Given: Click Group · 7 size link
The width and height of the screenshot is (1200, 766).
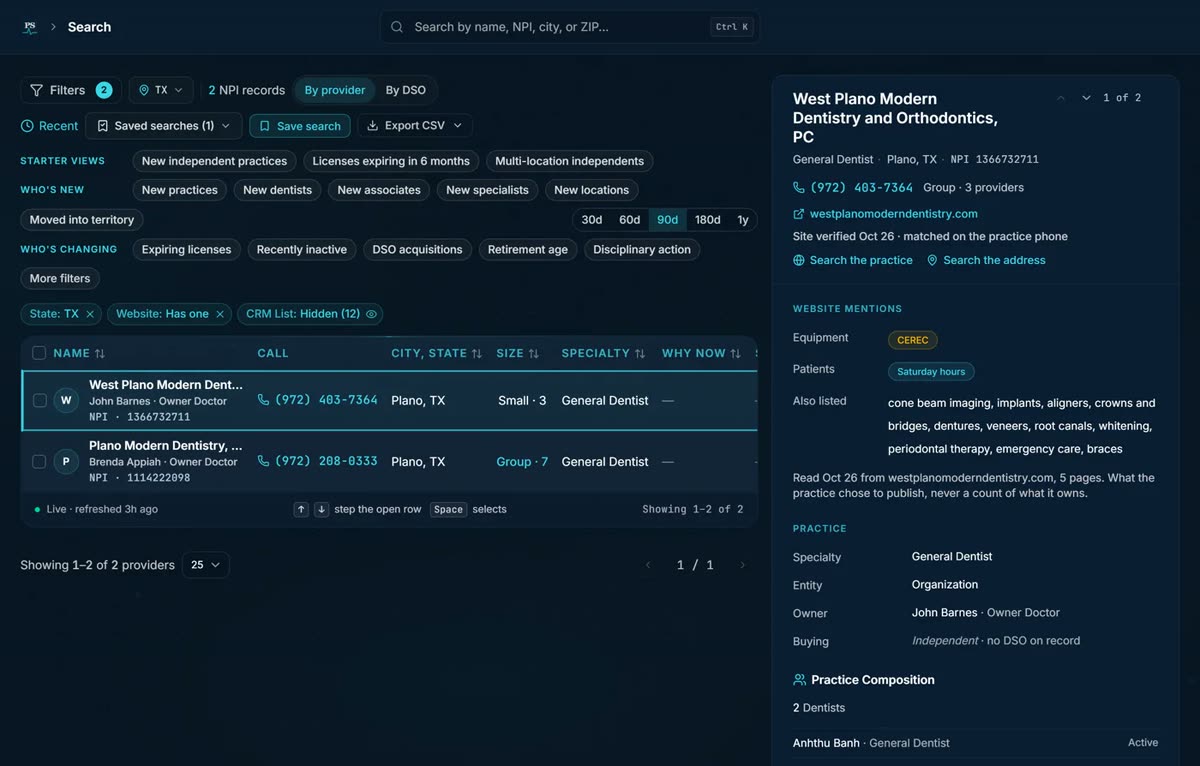Looking at the screenshot, I should click(x=522, y=462).
